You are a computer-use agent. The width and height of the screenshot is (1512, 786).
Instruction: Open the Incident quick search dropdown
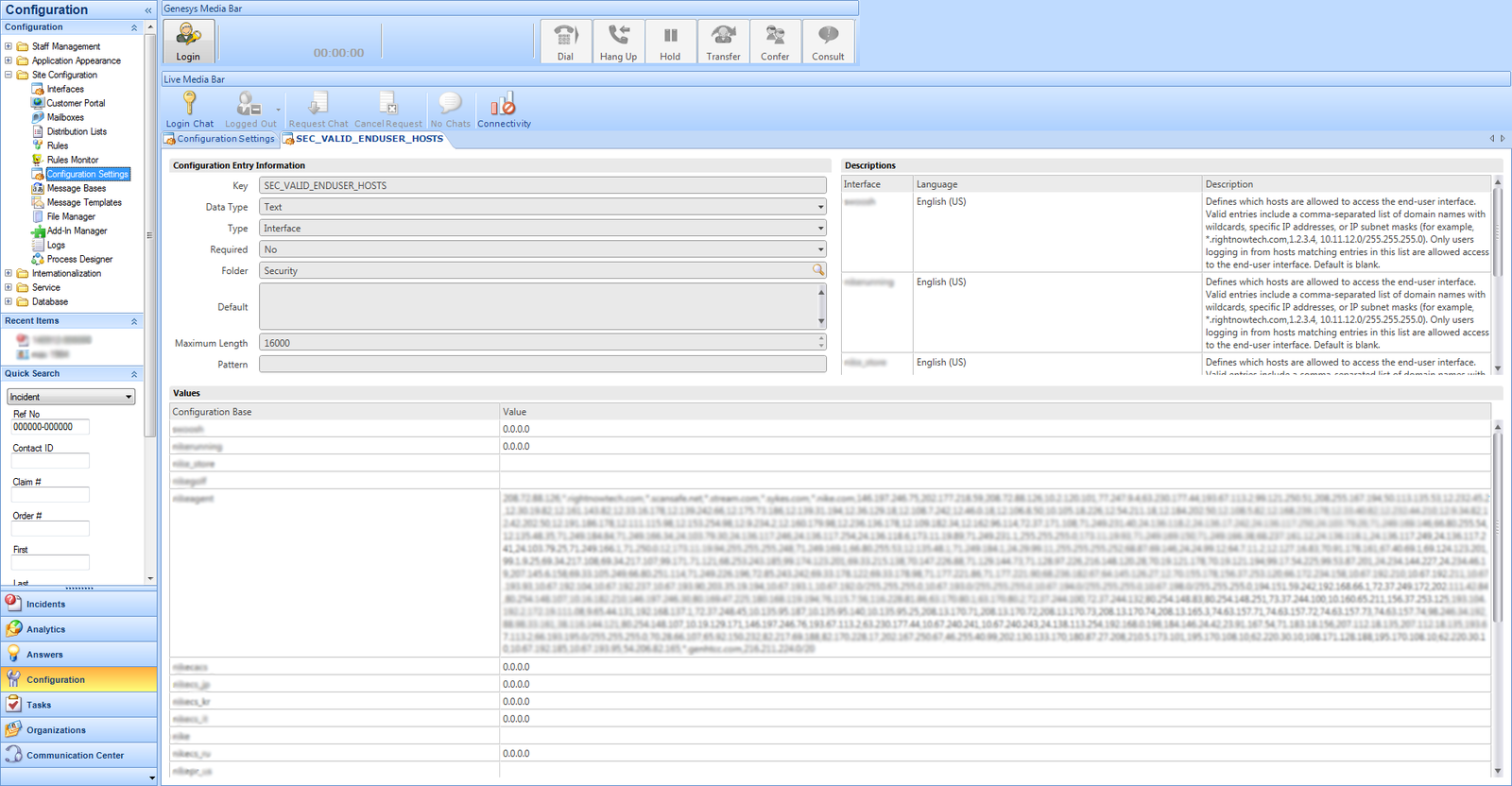[x=129, y=397]
